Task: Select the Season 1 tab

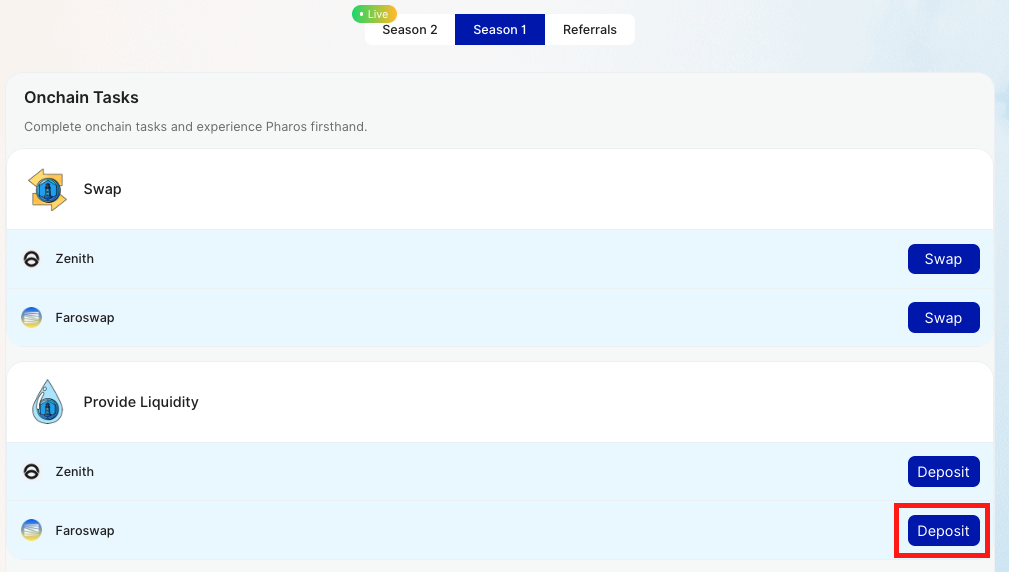Action: point(500,30)
